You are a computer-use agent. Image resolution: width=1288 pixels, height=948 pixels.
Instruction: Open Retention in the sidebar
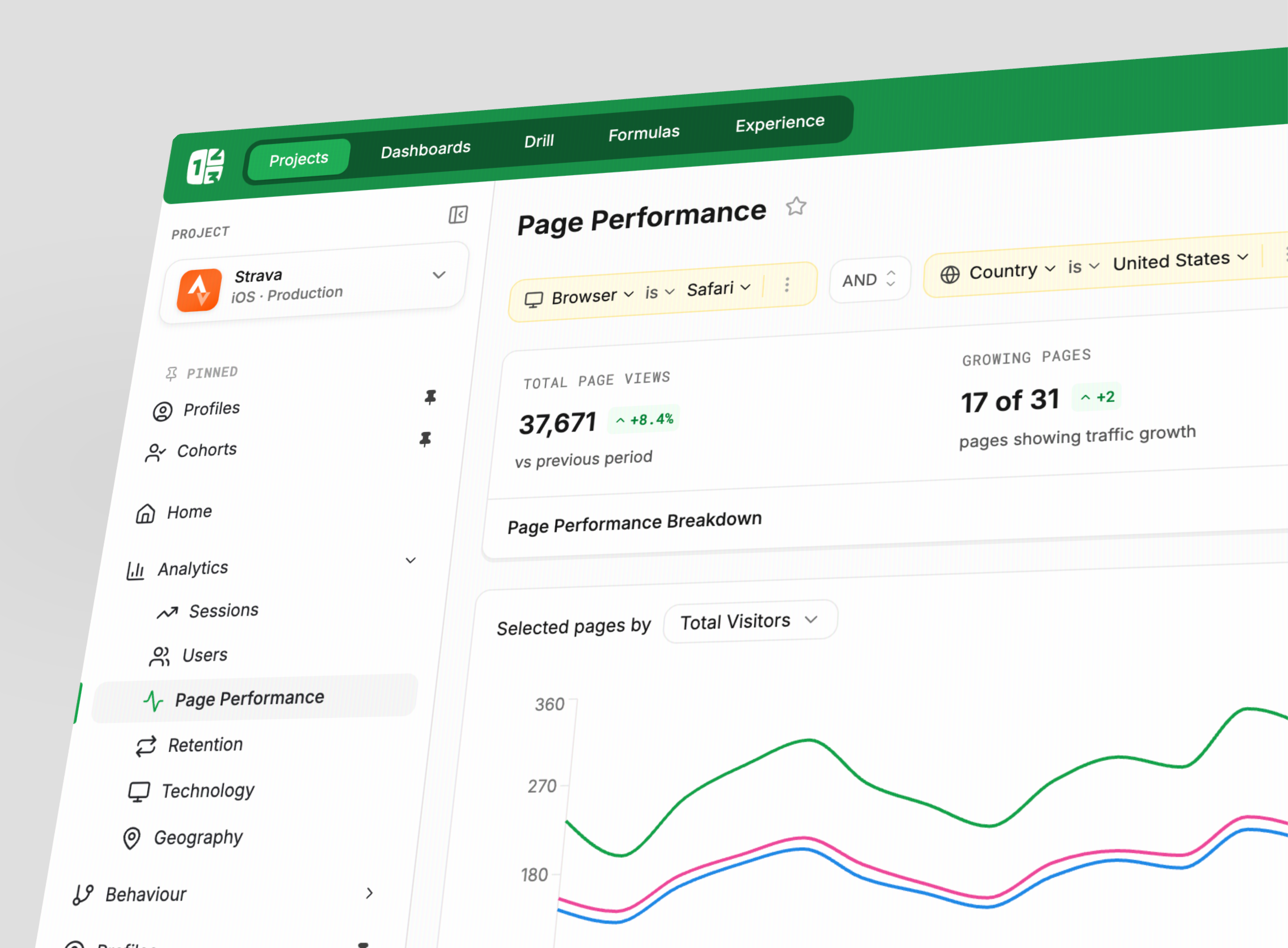coord(205,745)
